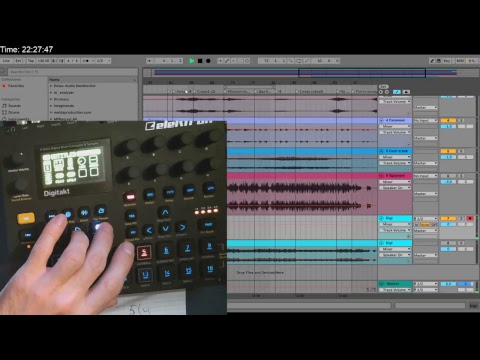
Task: Adjust first Digi track volume slider
Action: [448, 224]
